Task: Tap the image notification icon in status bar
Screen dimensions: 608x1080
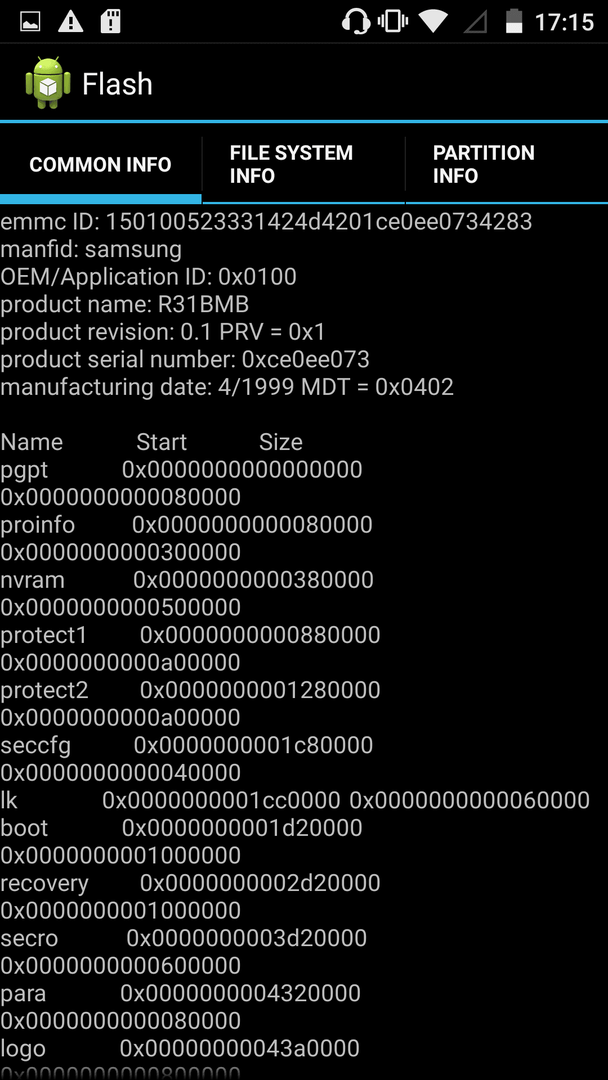Action: (30, 21)
